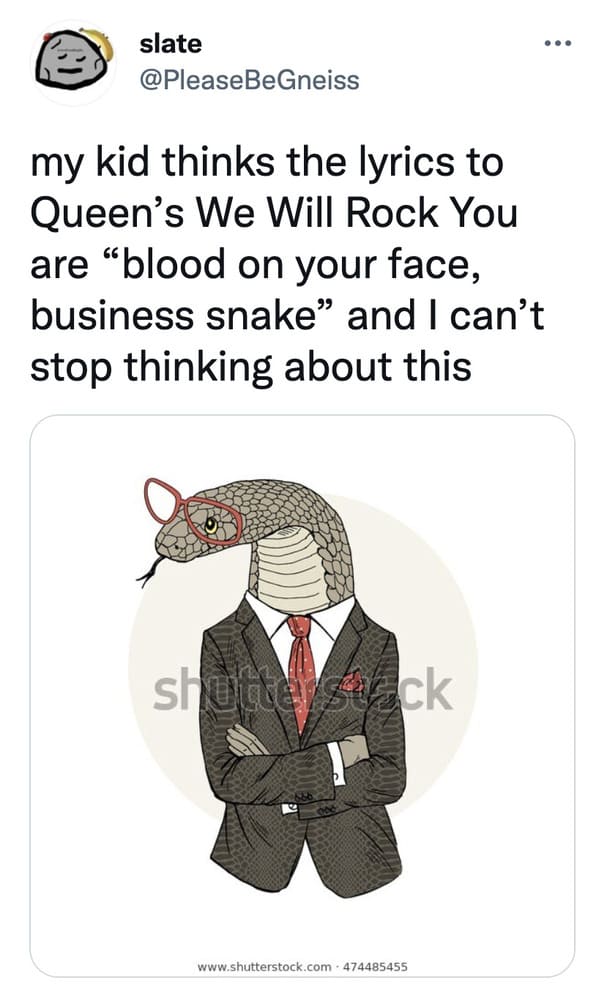Click the snake's hand on crossed arms
The width and height of the screenshot is (599, 991).
[246, 740]
